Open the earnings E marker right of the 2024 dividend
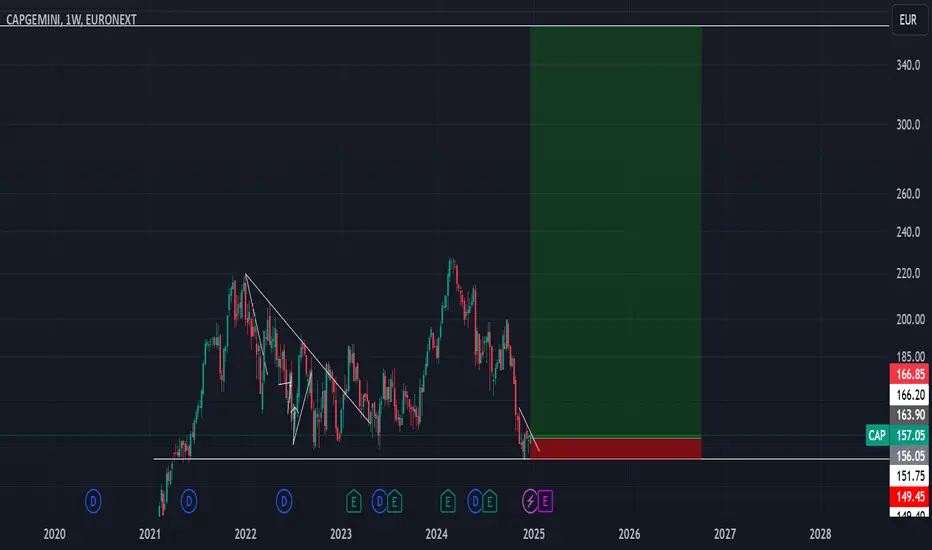This screenshot has width=932, height=550. coord(490,501)
